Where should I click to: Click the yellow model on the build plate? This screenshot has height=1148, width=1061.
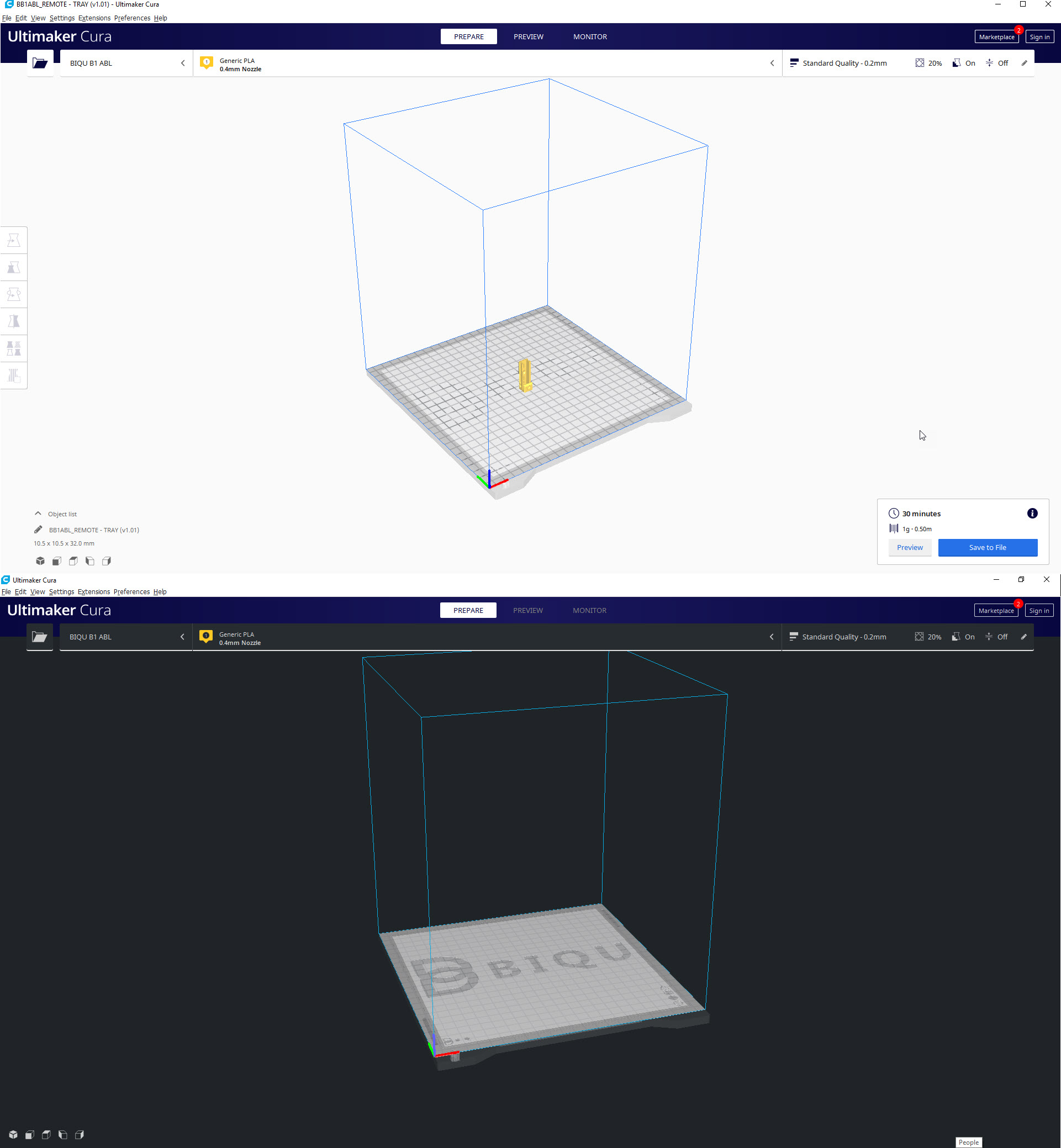[x=524, y=375]
